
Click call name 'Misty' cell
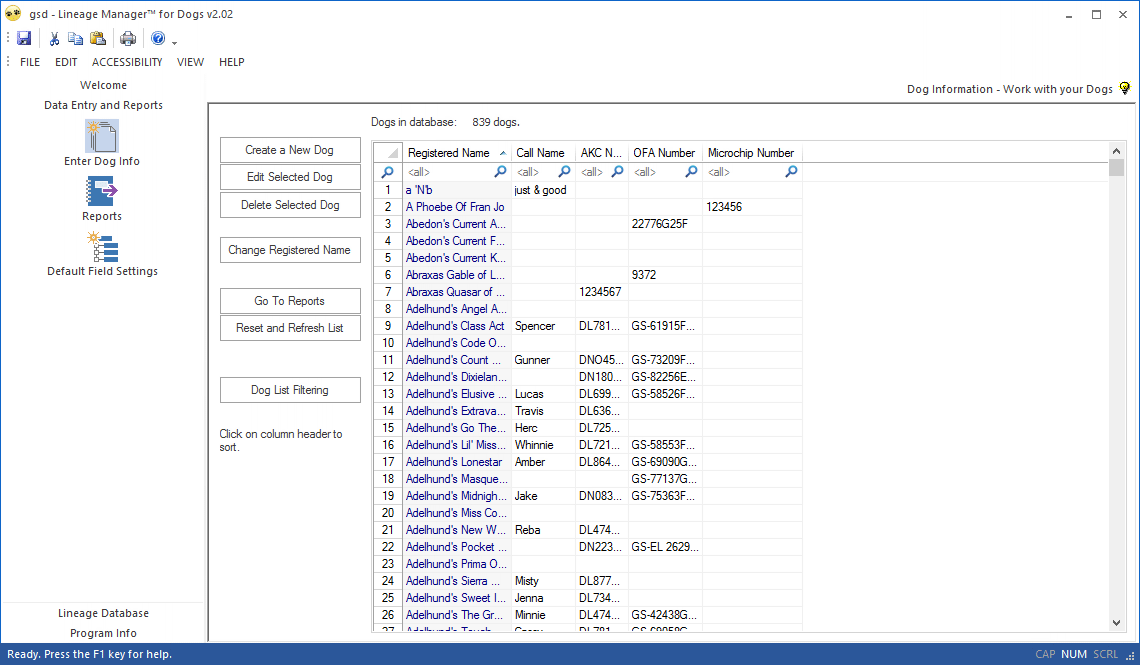543,581
